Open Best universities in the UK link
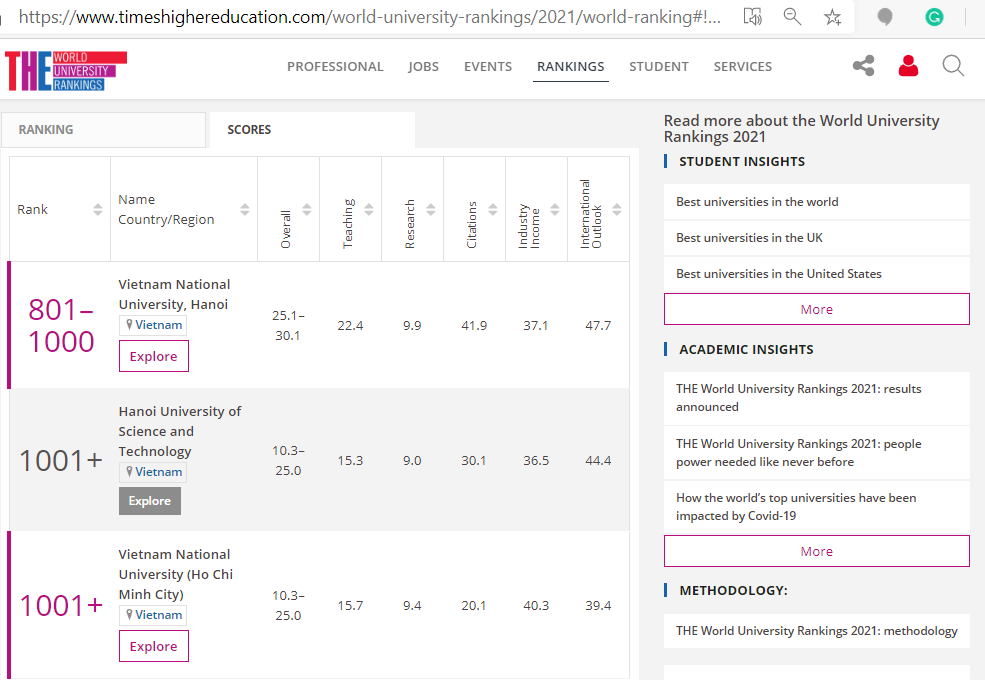 pyautogui.click(x=749, y=238)
